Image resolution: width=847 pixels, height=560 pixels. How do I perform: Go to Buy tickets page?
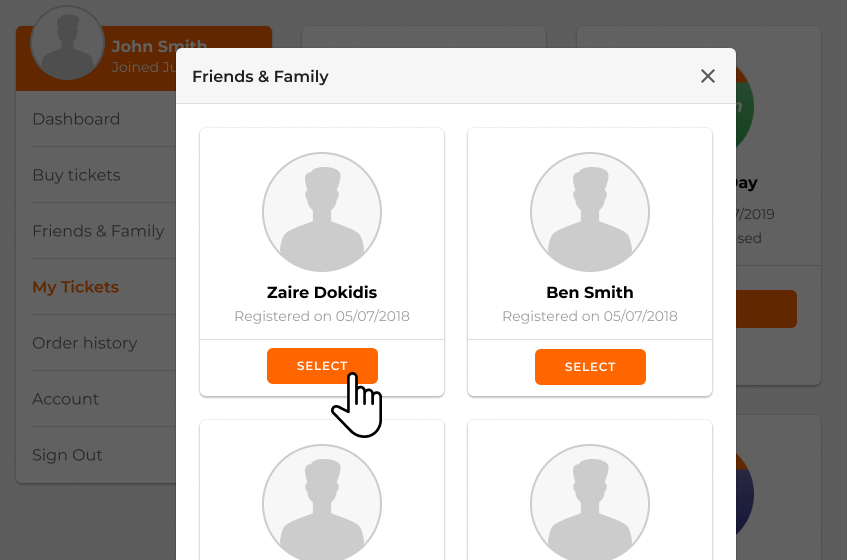[x=76, y=175]
